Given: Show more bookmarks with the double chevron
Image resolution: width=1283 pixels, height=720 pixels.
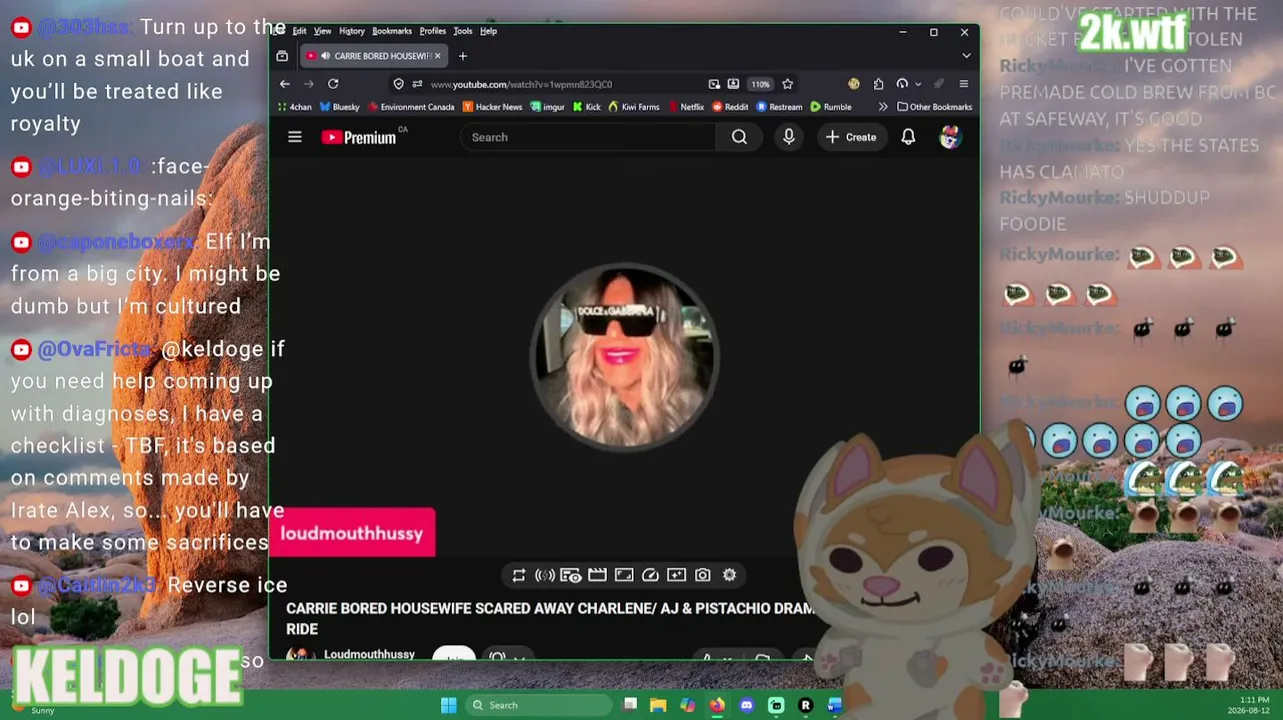Looking at the screenshot, I should coord(883,107).
